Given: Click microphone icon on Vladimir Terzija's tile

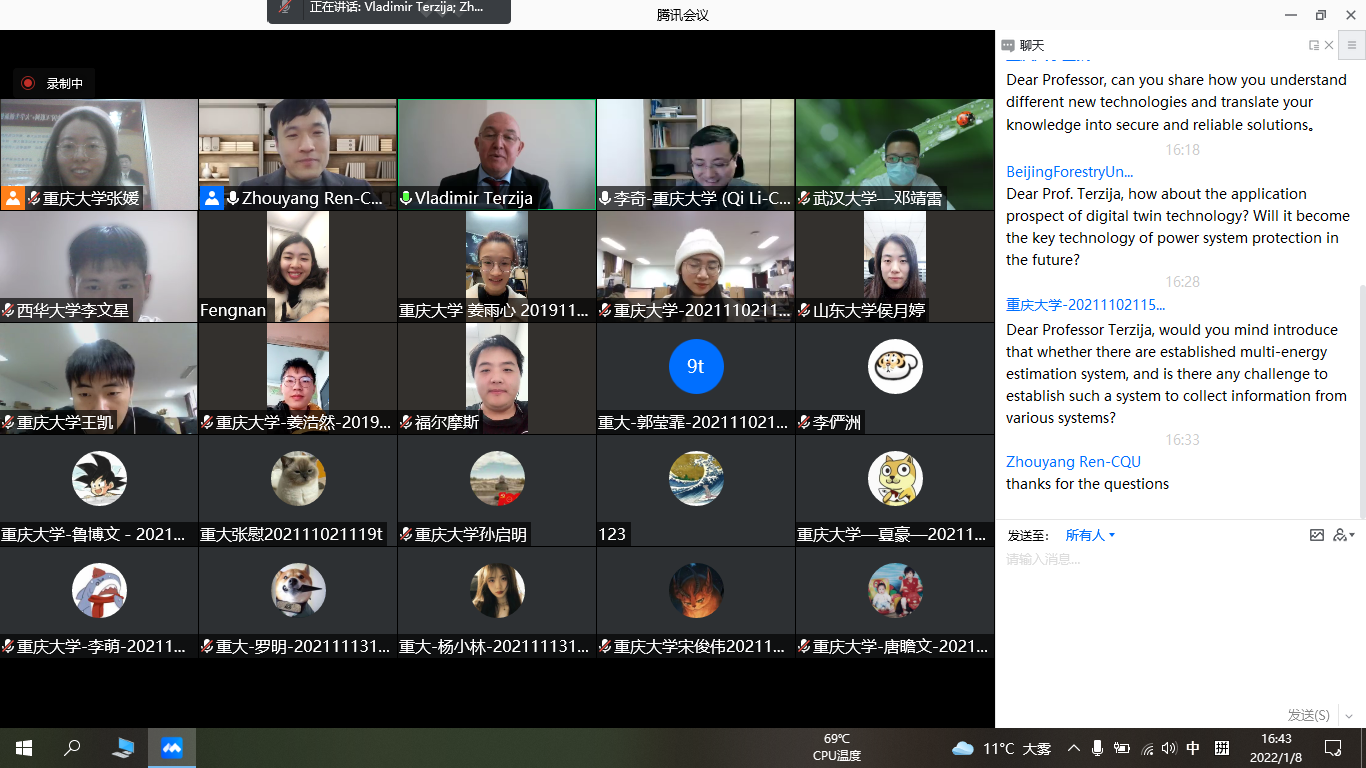Looking at the screenshot, I should (406, 198).
